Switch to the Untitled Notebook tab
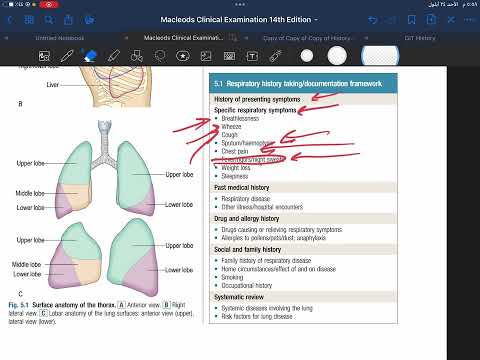 click(60, 38)
